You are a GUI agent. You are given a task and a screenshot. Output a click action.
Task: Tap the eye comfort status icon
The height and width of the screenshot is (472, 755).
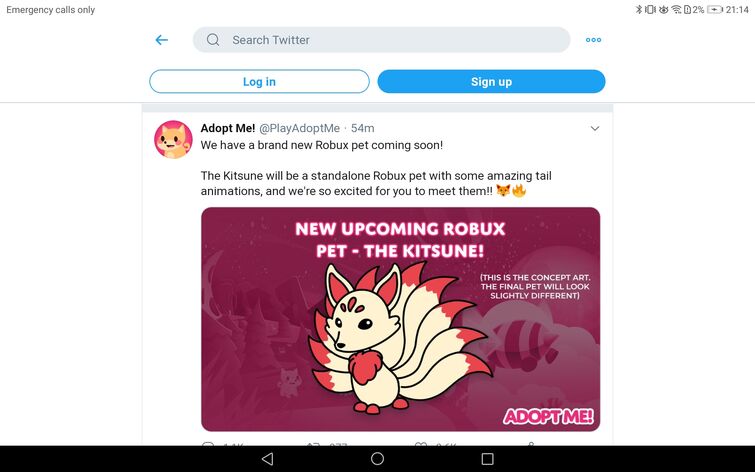[664, 10]
